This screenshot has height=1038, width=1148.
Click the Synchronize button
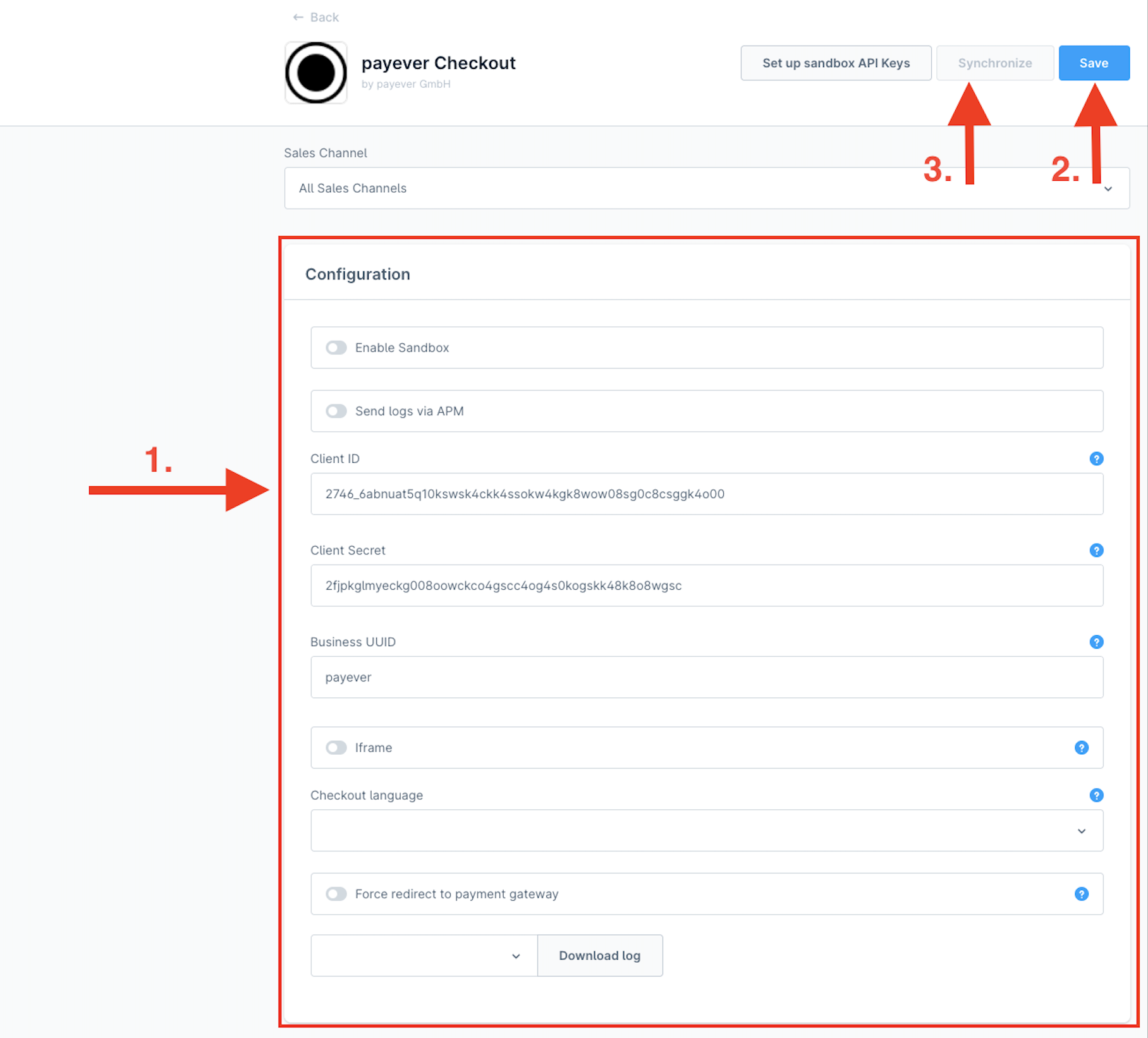coord(995,63)
